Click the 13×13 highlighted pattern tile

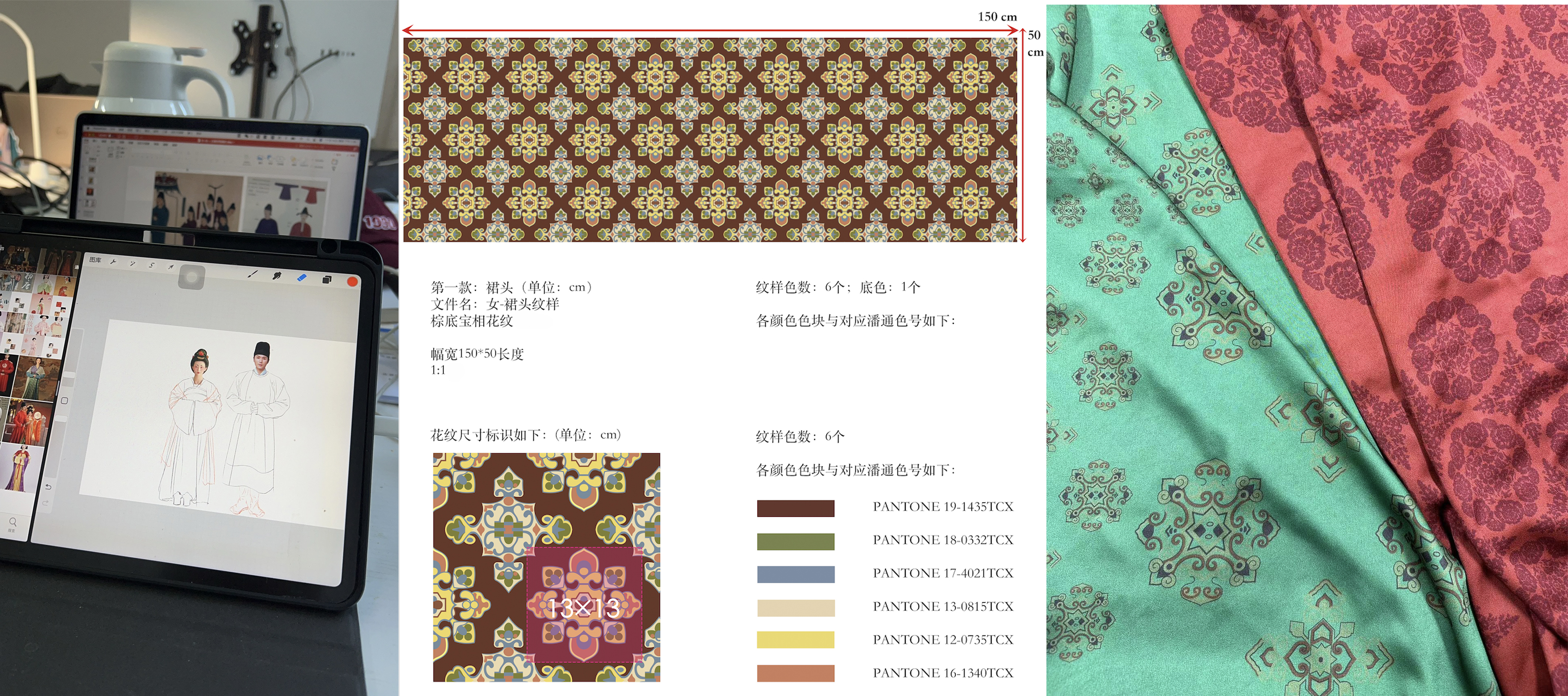[584, 604]
